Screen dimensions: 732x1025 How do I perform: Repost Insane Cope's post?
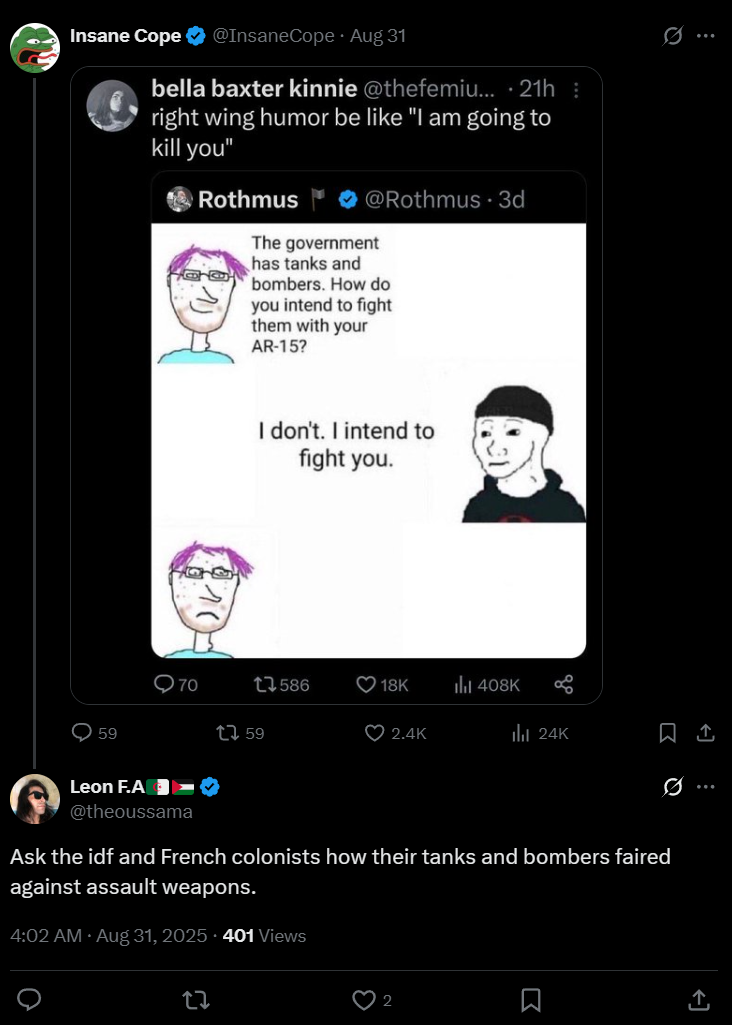pos(227,733)
